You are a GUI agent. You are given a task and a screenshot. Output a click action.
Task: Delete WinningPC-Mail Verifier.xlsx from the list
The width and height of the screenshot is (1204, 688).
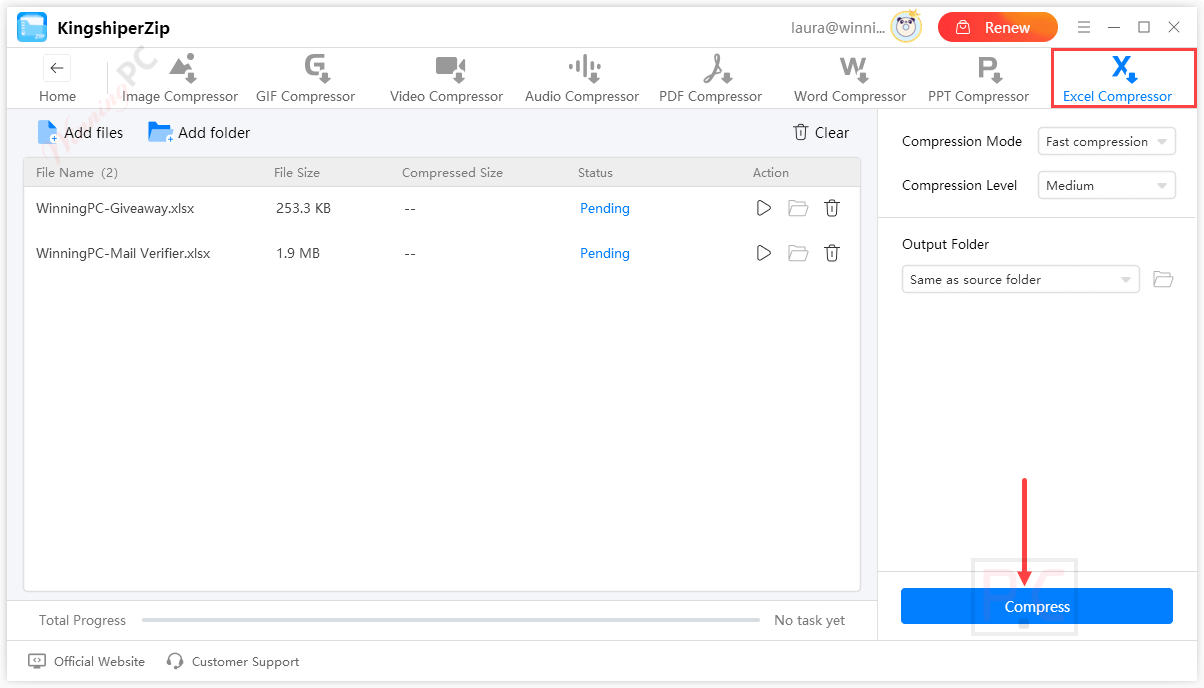click(x=832, y=253)
